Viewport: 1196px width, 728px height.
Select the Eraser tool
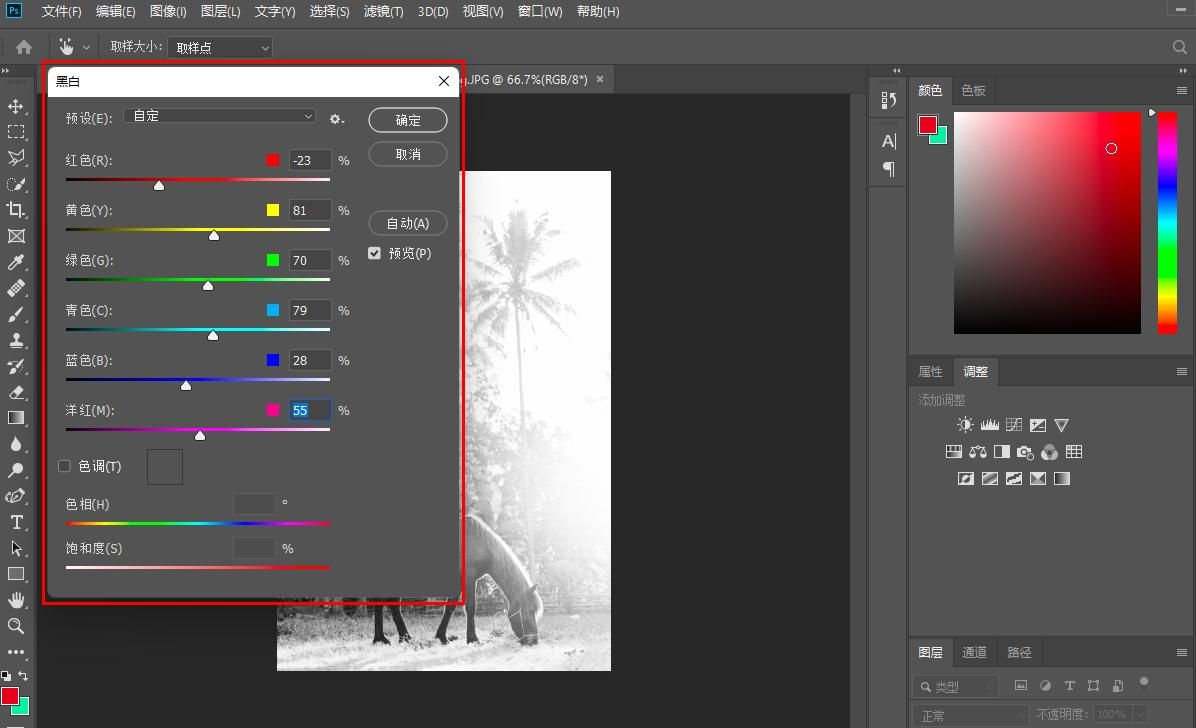(x=16, y=392)
